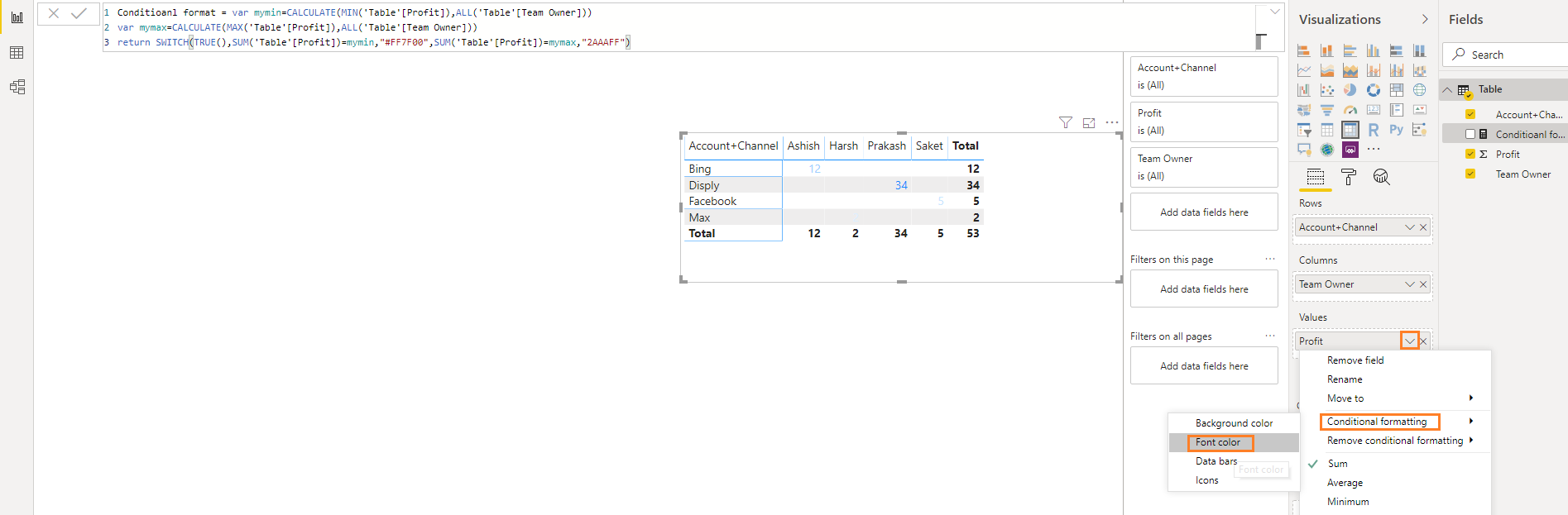
Task: Open more options for all-pages filters
Action: 1270,336
